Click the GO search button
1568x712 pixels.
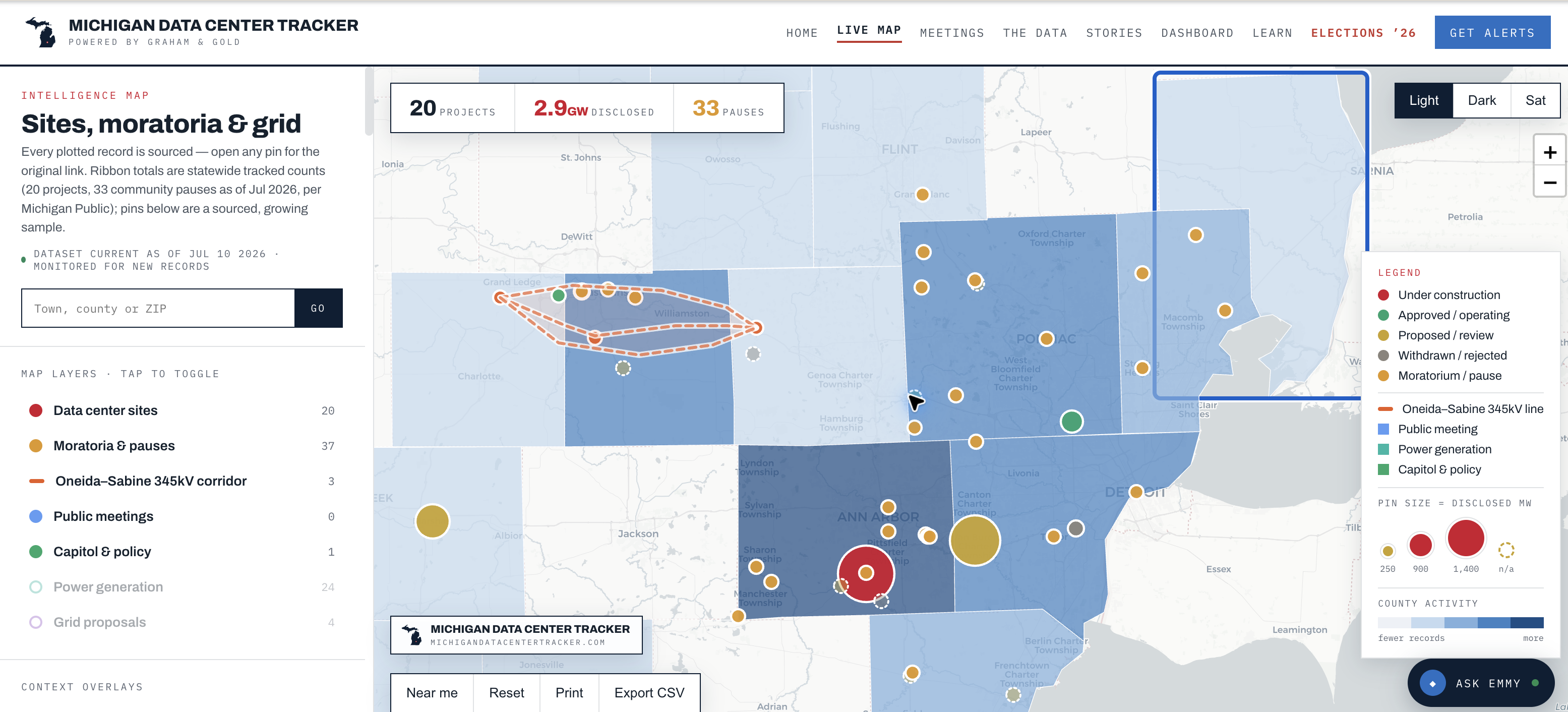point(318,309)
